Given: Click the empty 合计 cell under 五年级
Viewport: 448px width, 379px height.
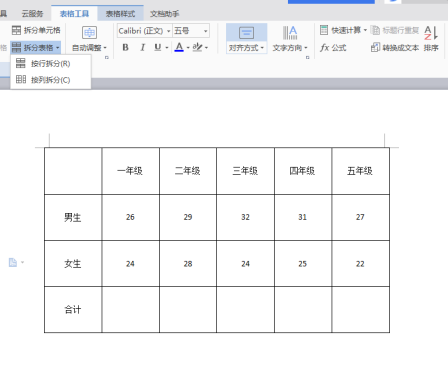Looking at the screenshot, I should tap(360, 310).
